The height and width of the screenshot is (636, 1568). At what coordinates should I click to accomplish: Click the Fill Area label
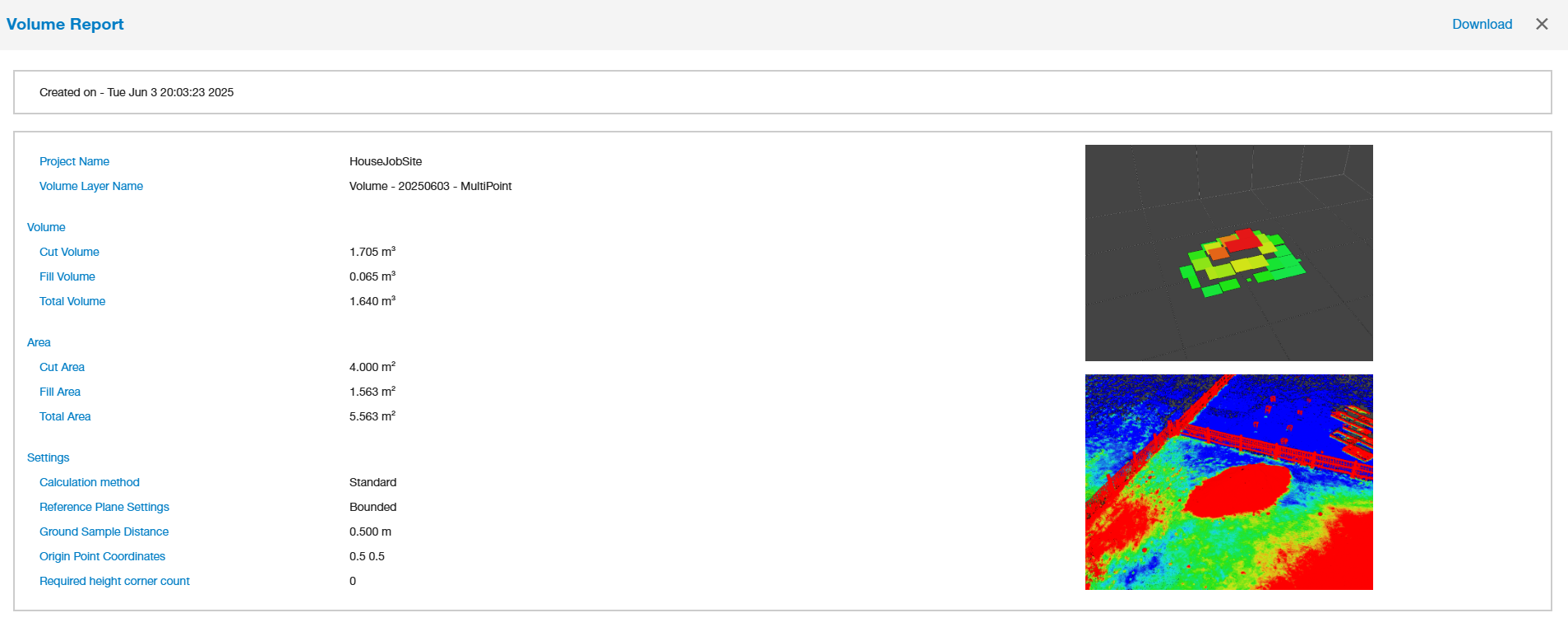(60, 392)
